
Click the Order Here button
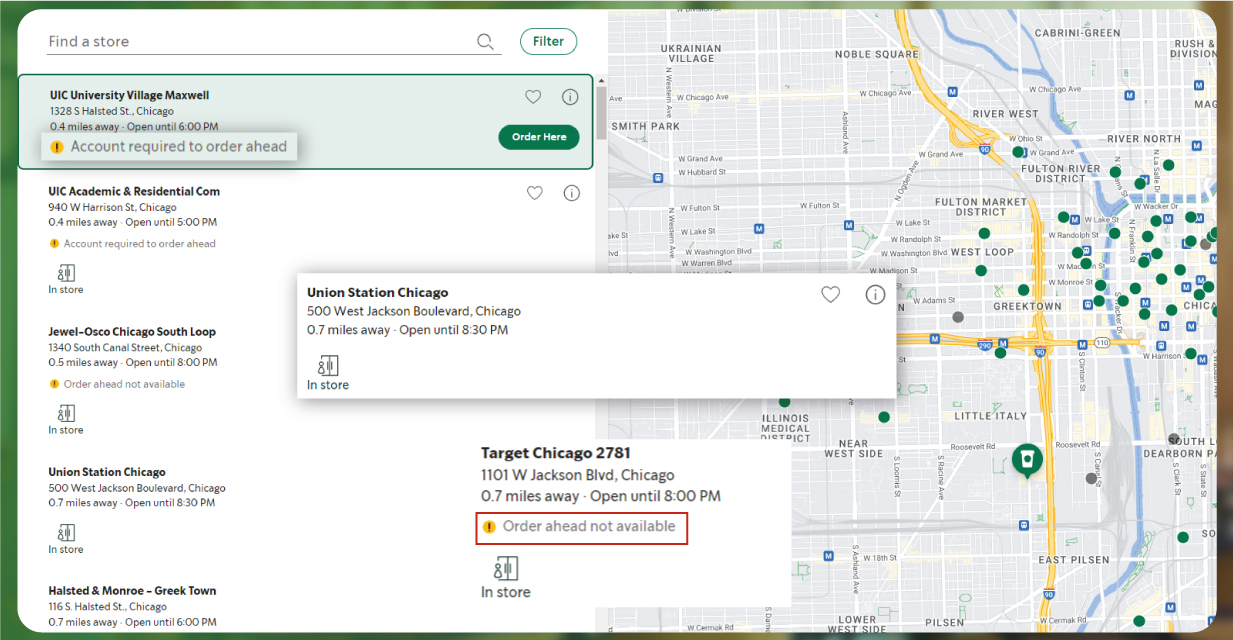tap(539, 137)
